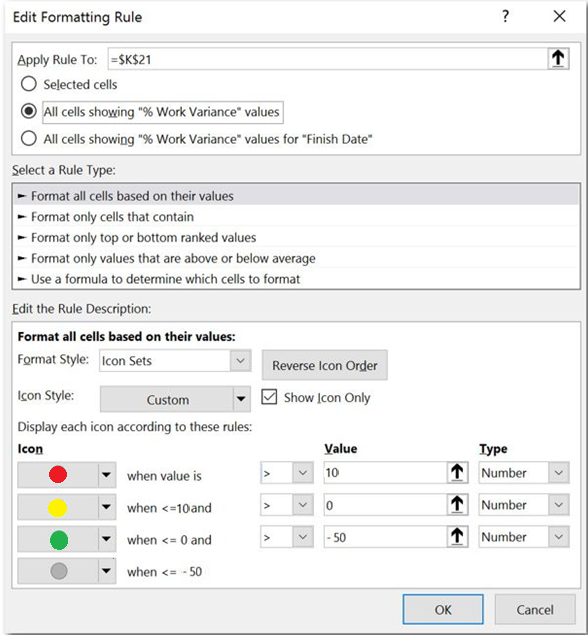Screen dimensions: 588x635
Task: Click the range selector arrow beside value 10
Action: coord(457,473)
